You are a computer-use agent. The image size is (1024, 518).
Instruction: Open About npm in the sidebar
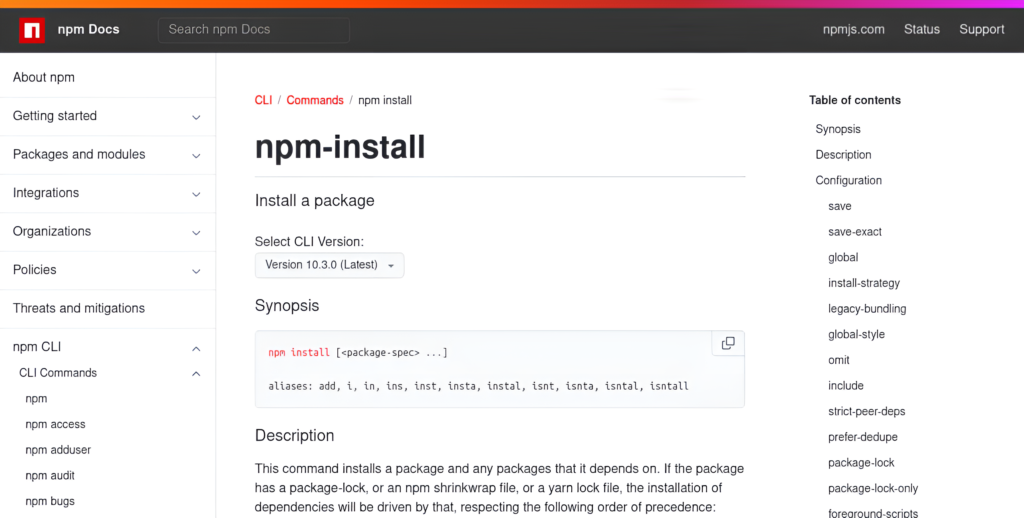(x=44, y=78)
